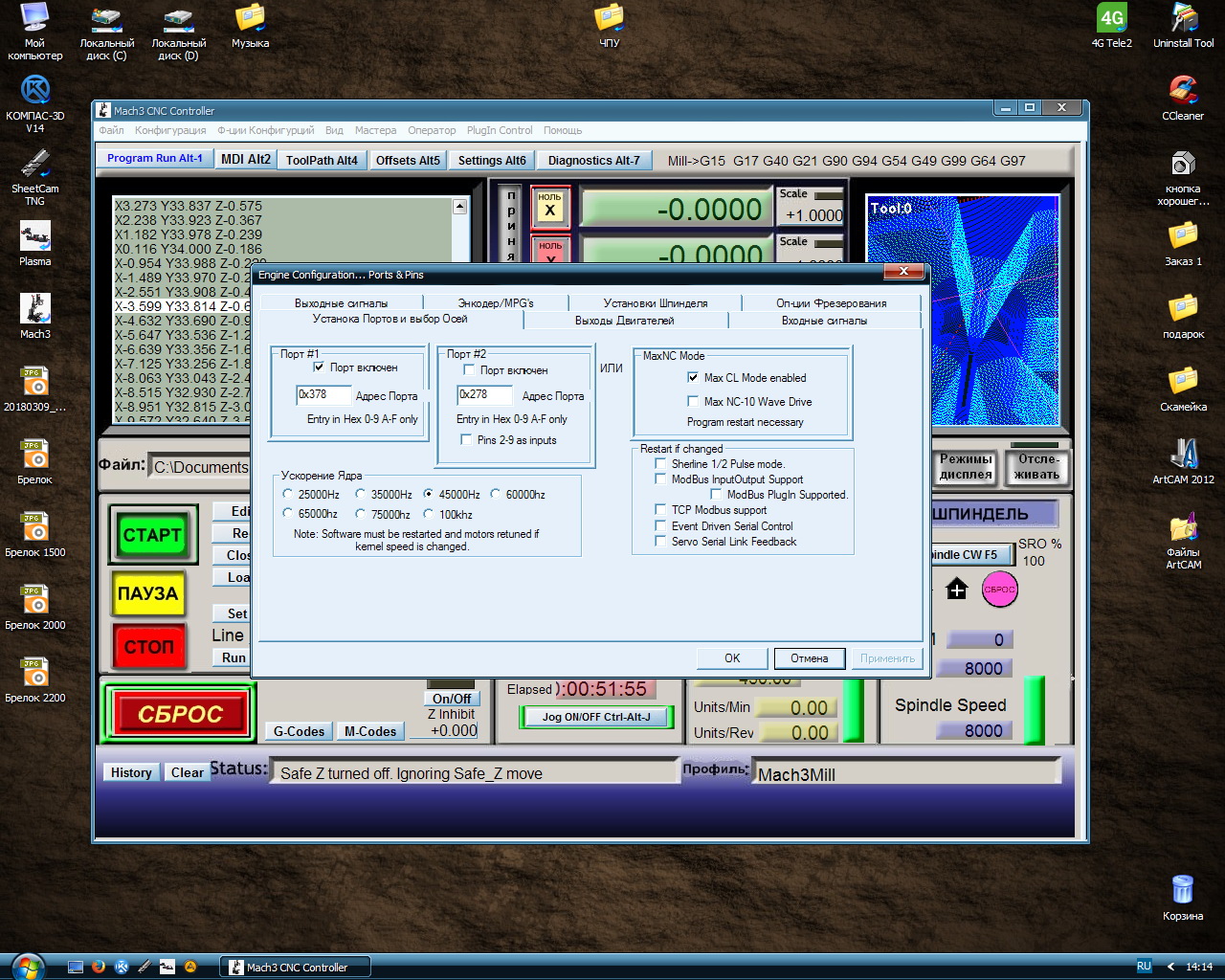
Task: Open Локальный диск (D) shortcut
Action: tap(178, 33)
